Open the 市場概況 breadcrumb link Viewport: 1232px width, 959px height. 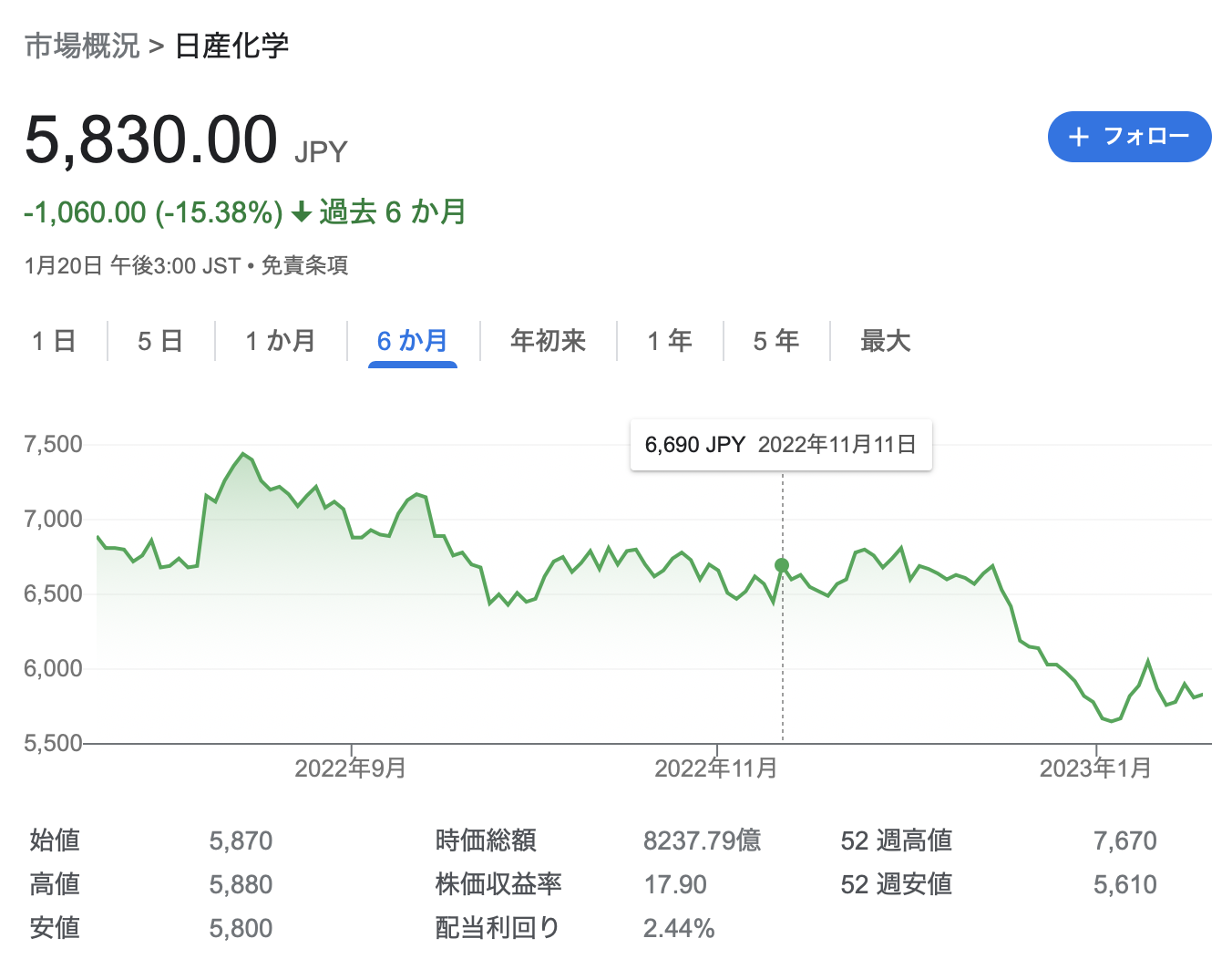tap(82, 46)
